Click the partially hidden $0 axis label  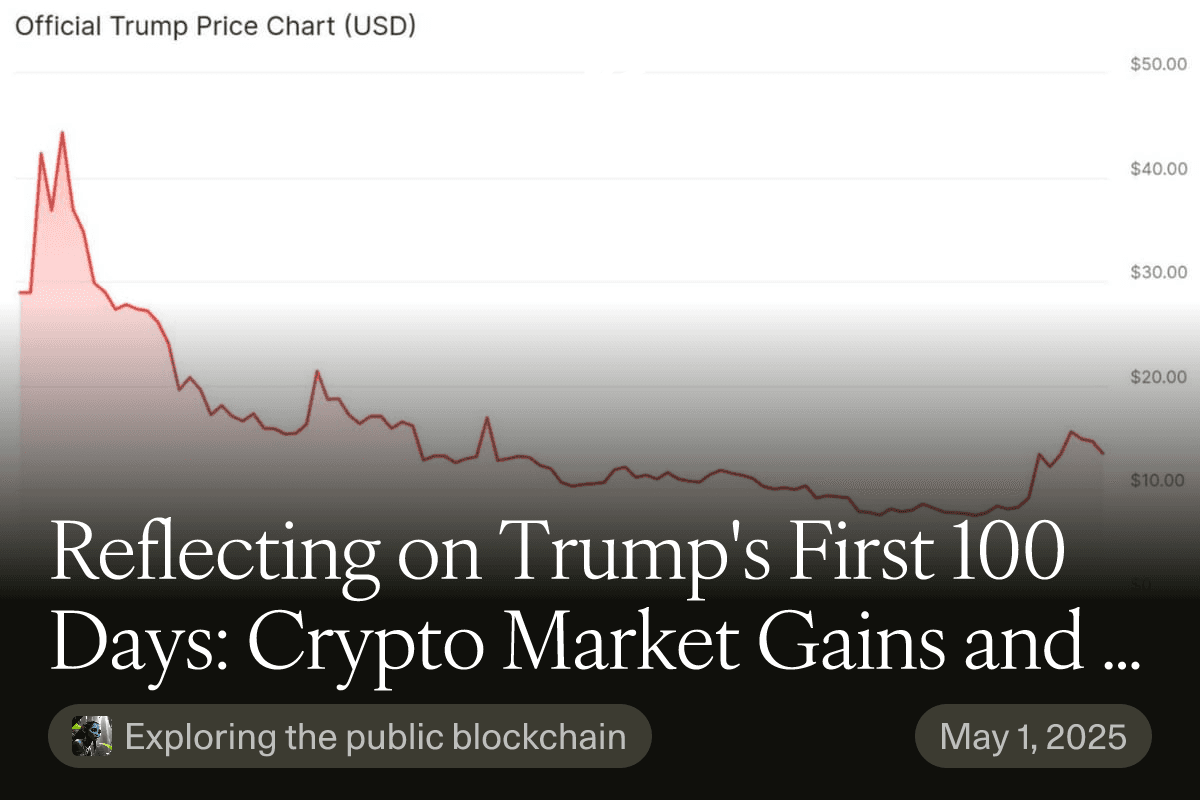1140,584
